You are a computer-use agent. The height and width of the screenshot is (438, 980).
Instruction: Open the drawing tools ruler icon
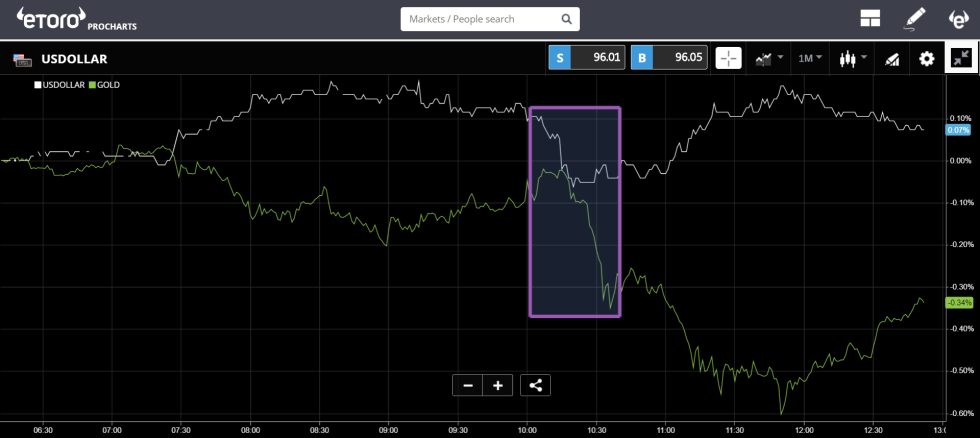[892, 58]
